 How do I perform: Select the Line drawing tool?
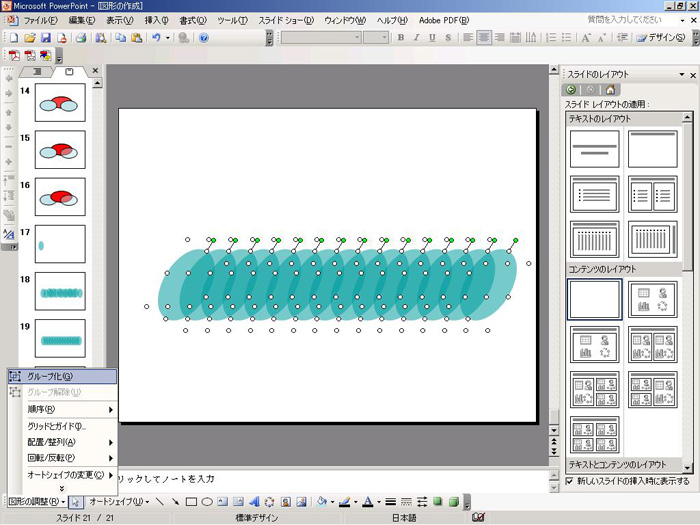pyautogui.click(x=160, y=502)
